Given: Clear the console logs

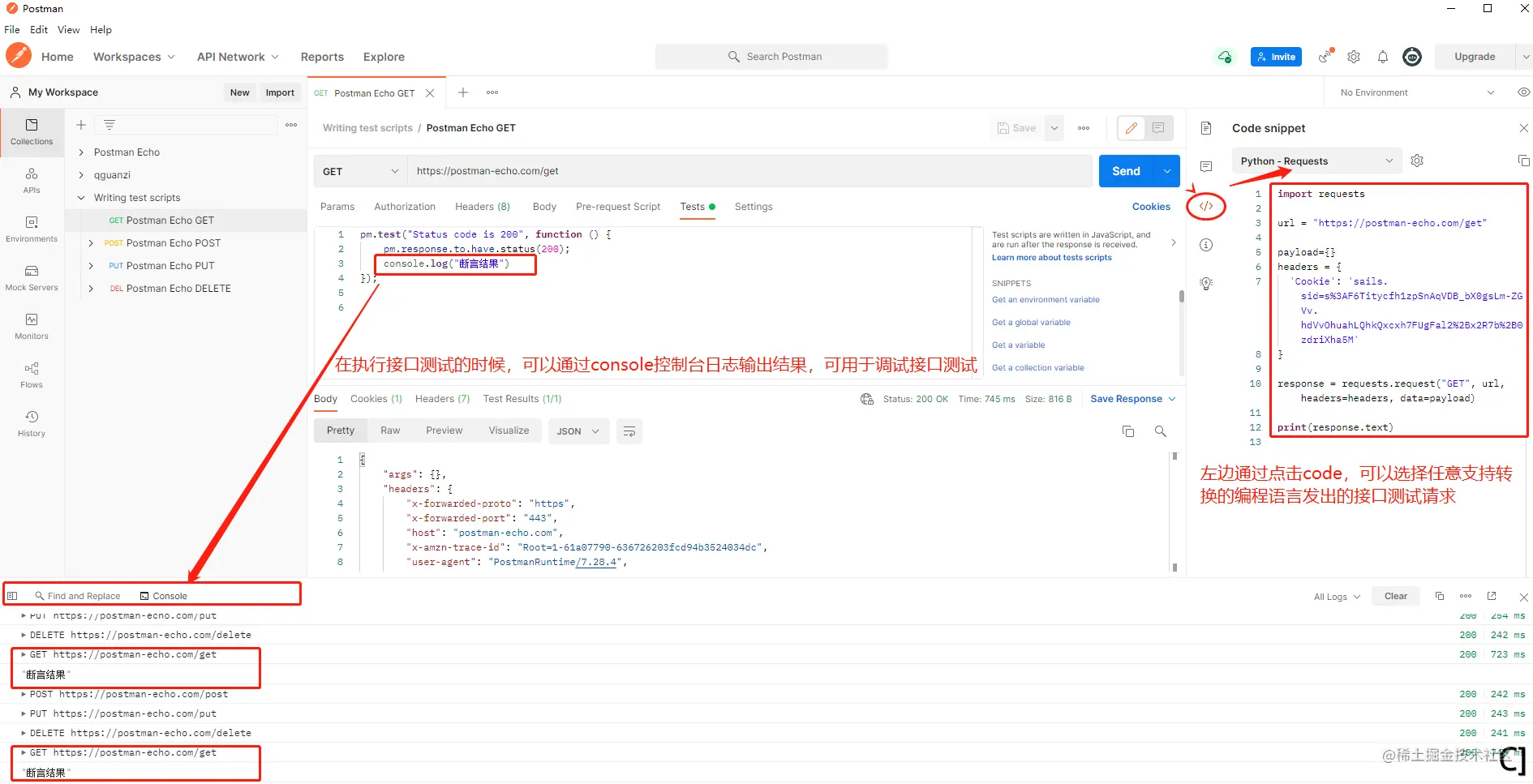Looking at the screenshot, I should pos(1395,596).
